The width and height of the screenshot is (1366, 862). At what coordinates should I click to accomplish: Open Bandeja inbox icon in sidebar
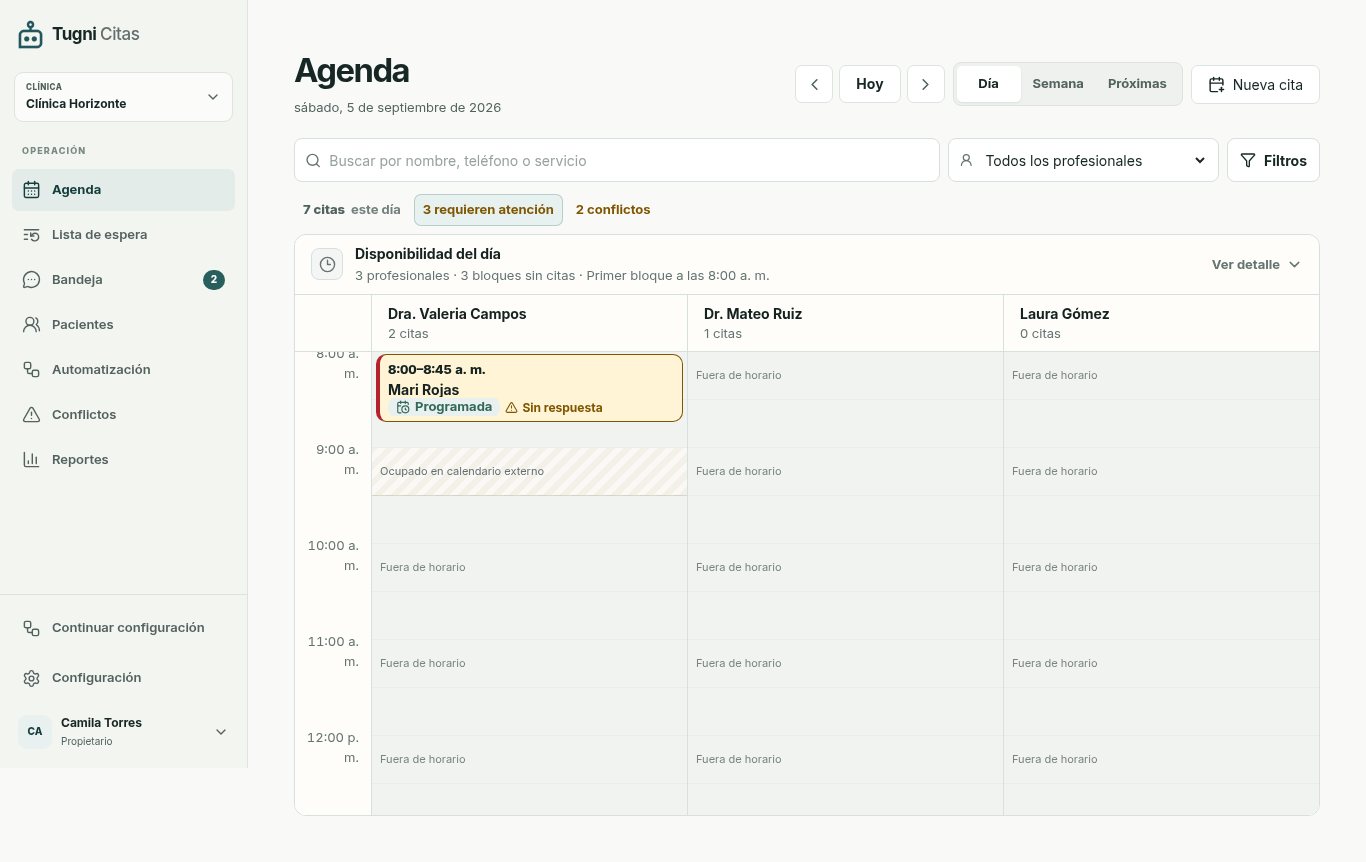click(31, 280)
